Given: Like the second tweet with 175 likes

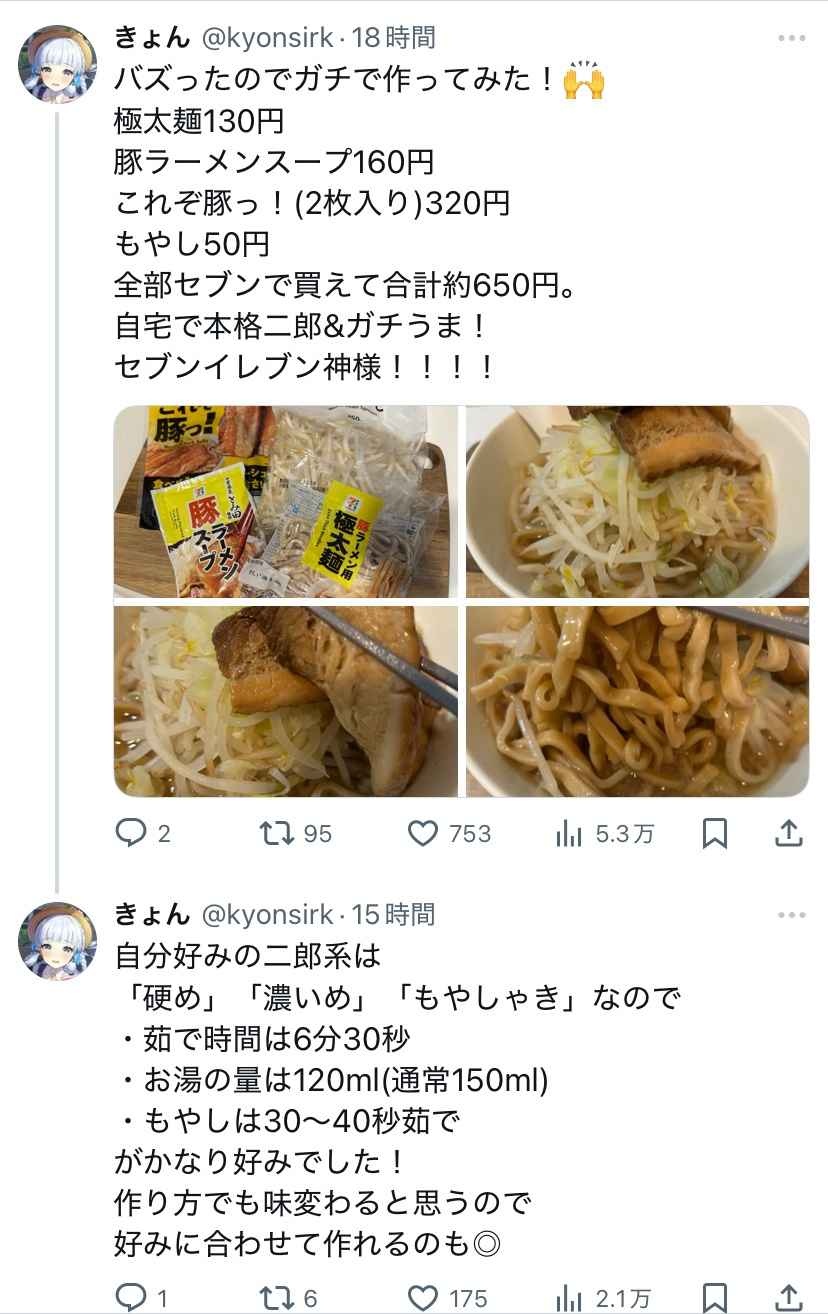Looking at the screenshot, I should pyautogui.click(x=448, y=1298).
